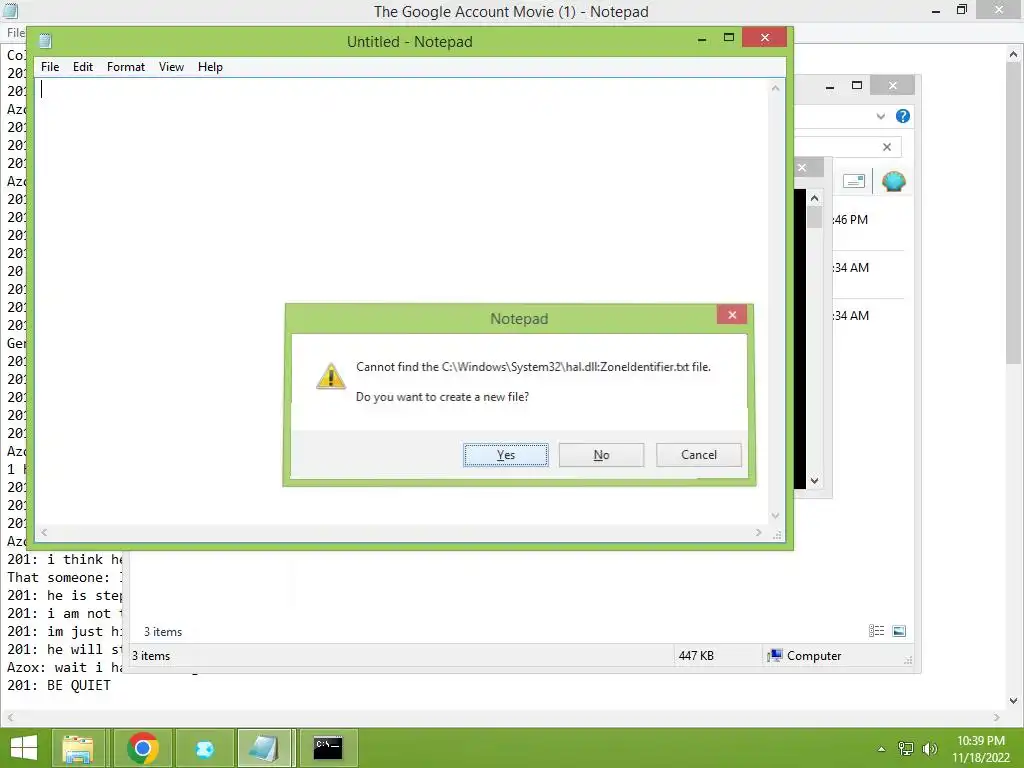Click background Notepad horizontal scroll left arrow
Image resolution: width=1024 pixels, height=768 pixels.
10,717
